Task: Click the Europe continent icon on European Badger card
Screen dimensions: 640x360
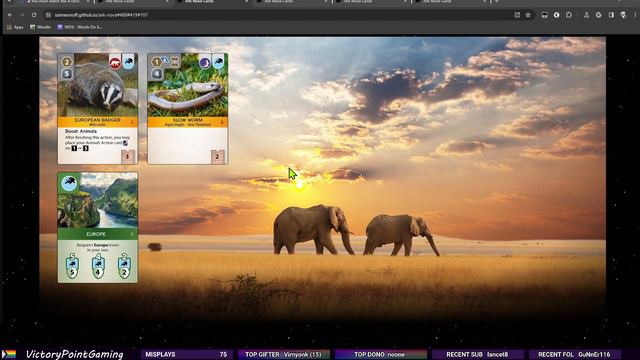Action: pyautogui.click(x=128, y=62)
